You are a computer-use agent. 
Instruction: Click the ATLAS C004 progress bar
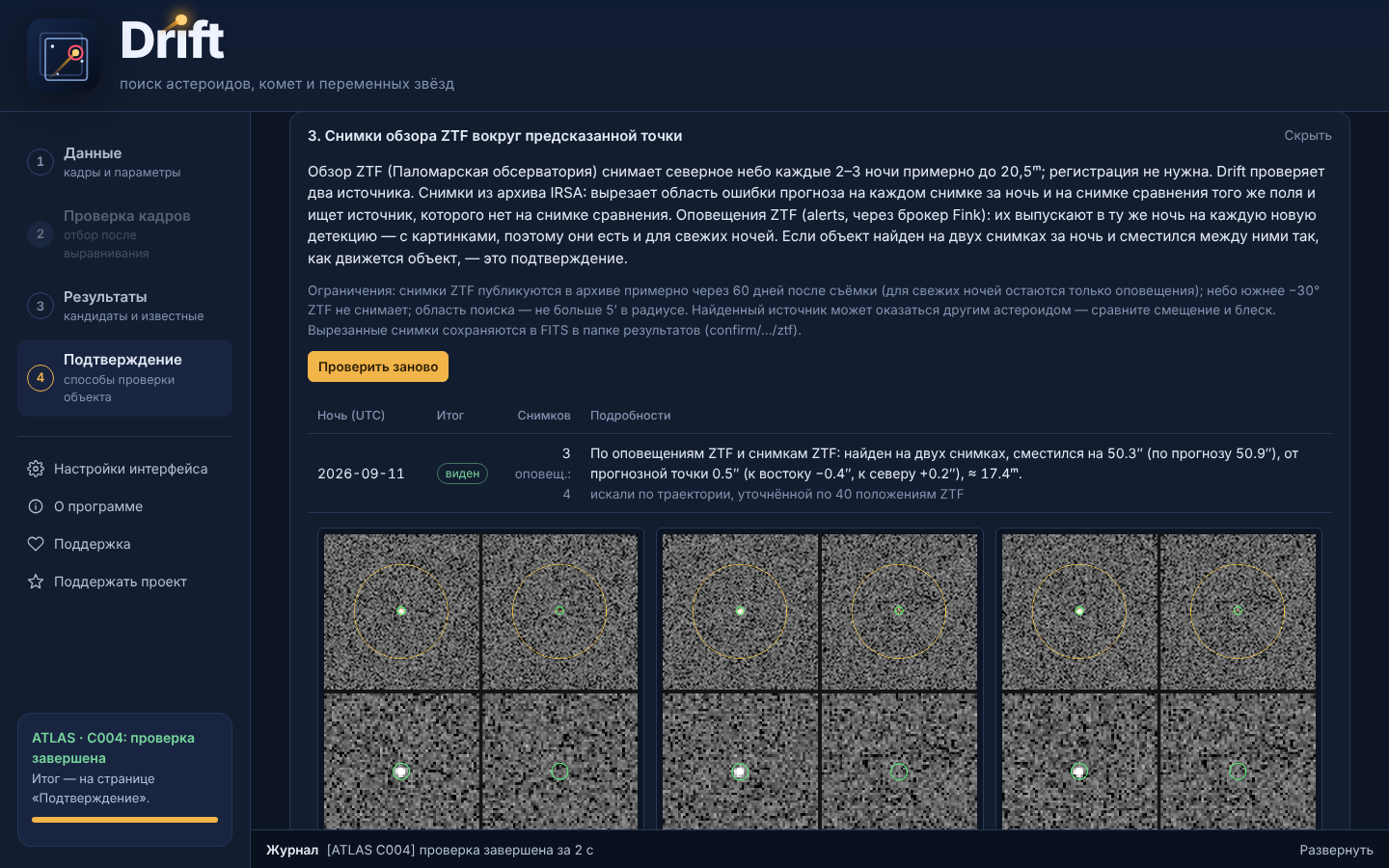124,820
